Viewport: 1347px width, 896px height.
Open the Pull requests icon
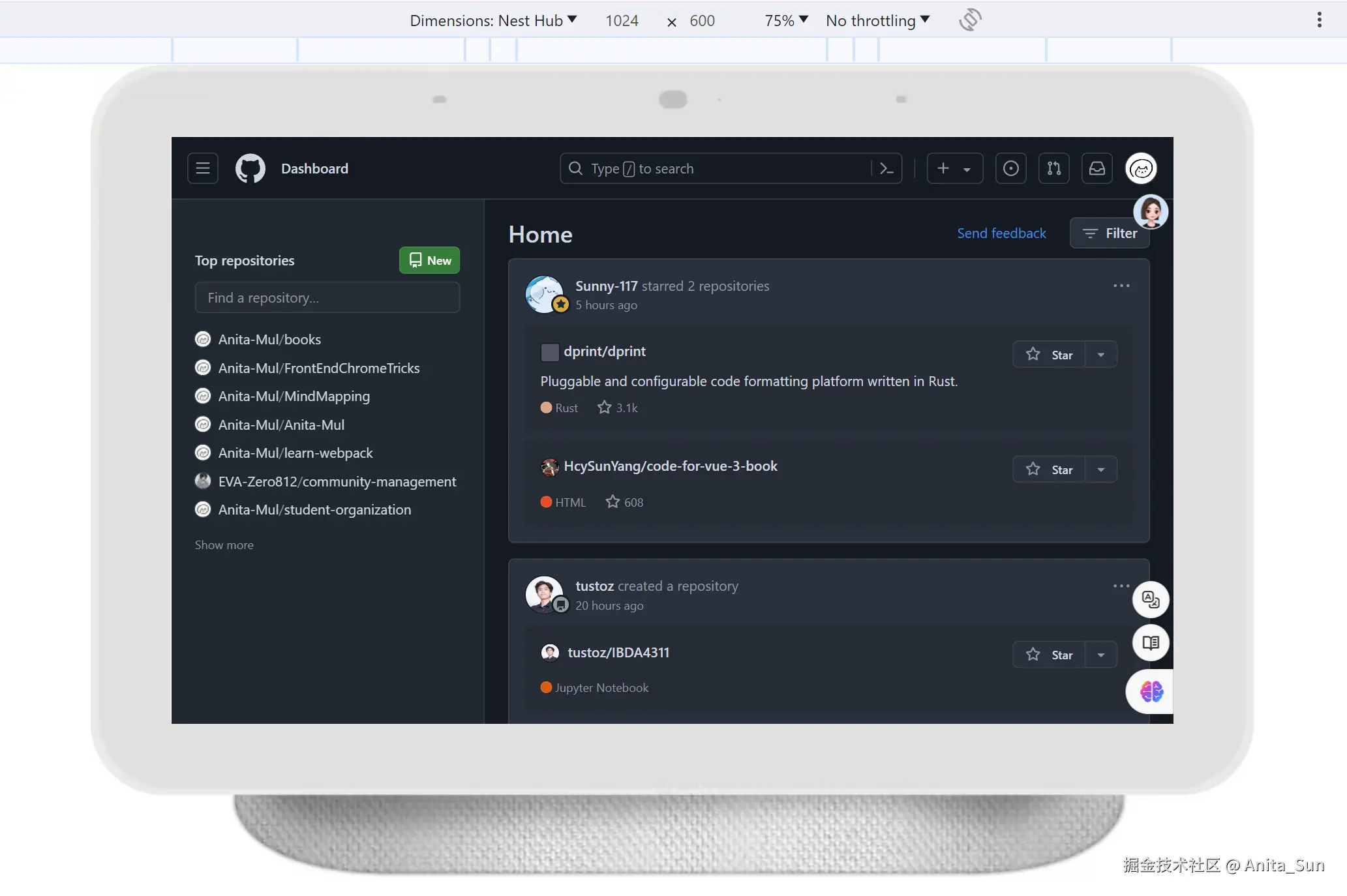pyautogui.click(x=1053, y=168)
